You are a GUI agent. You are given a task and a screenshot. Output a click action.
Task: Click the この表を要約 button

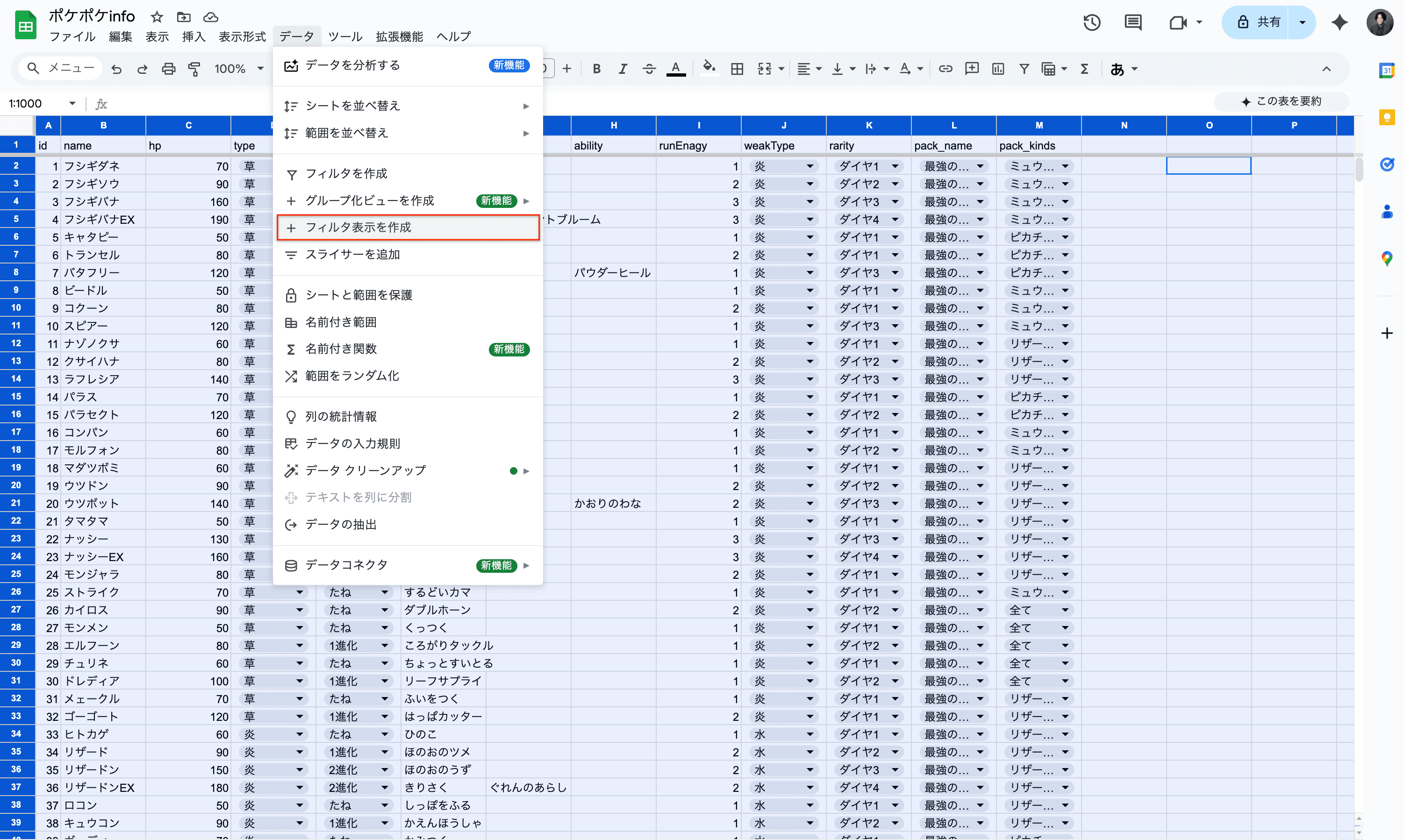pyautogui.click(x=1282, y=101)
